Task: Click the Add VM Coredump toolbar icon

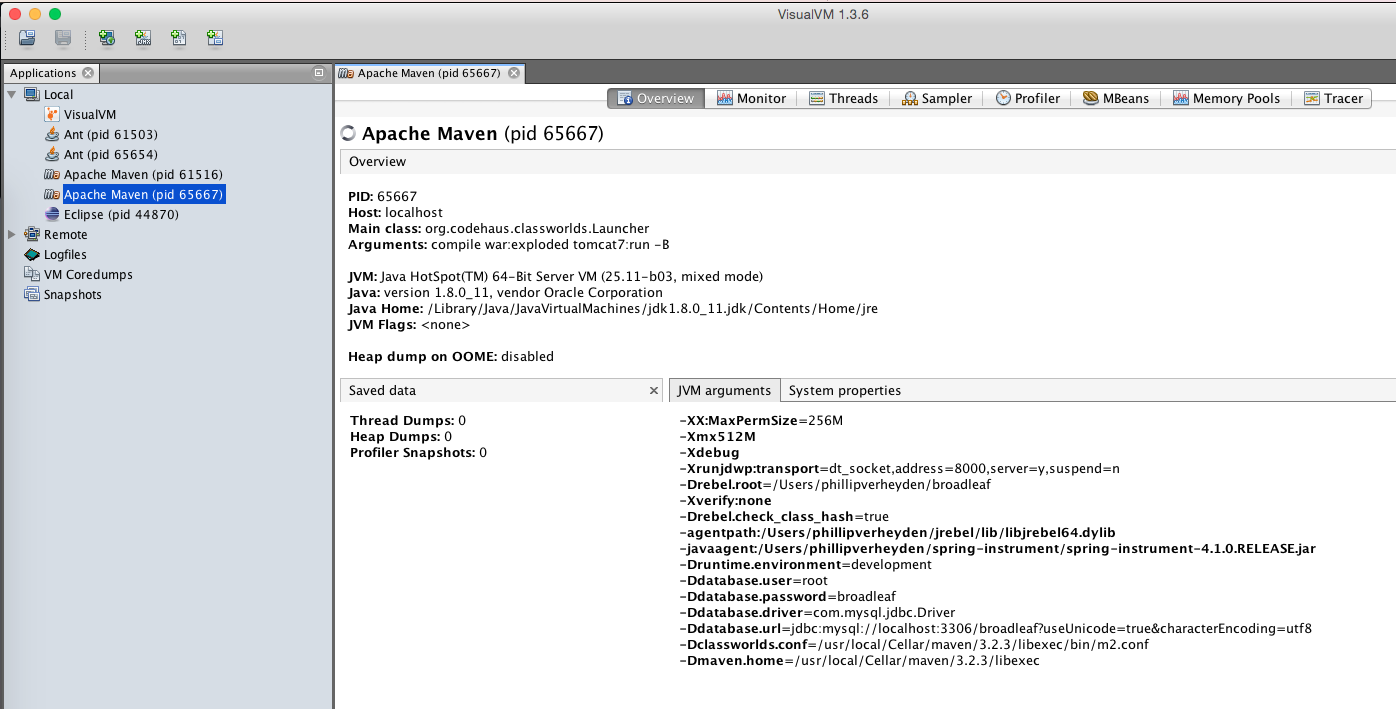Action: click(x=179, y=39)
